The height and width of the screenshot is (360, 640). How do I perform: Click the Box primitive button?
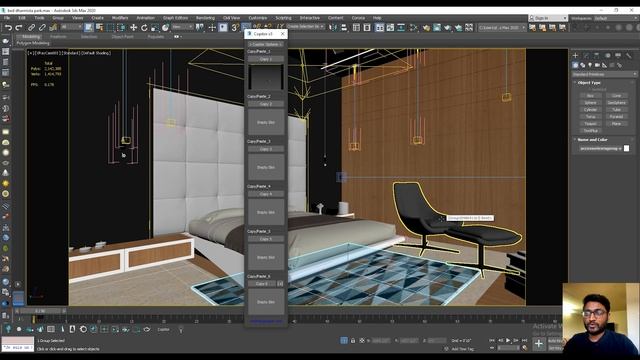(x=590, y=96)
